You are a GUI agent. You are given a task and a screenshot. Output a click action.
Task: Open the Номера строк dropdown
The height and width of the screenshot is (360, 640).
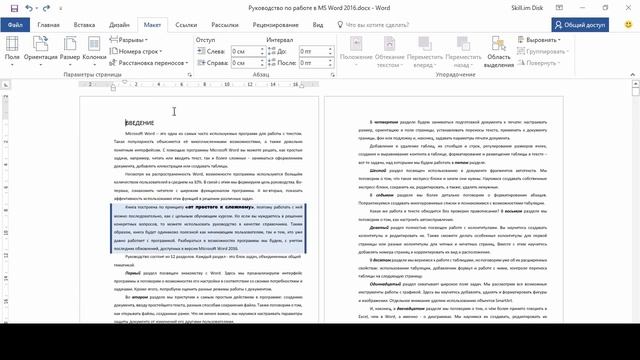tap(136, 51)
